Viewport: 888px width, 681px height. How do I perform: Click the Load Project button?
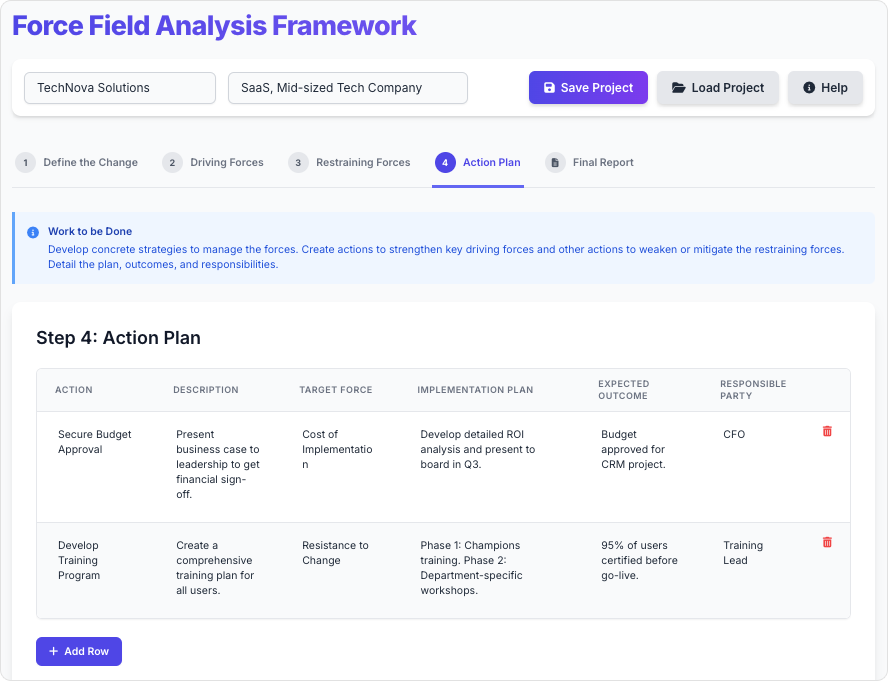click(x=718, y=88)
